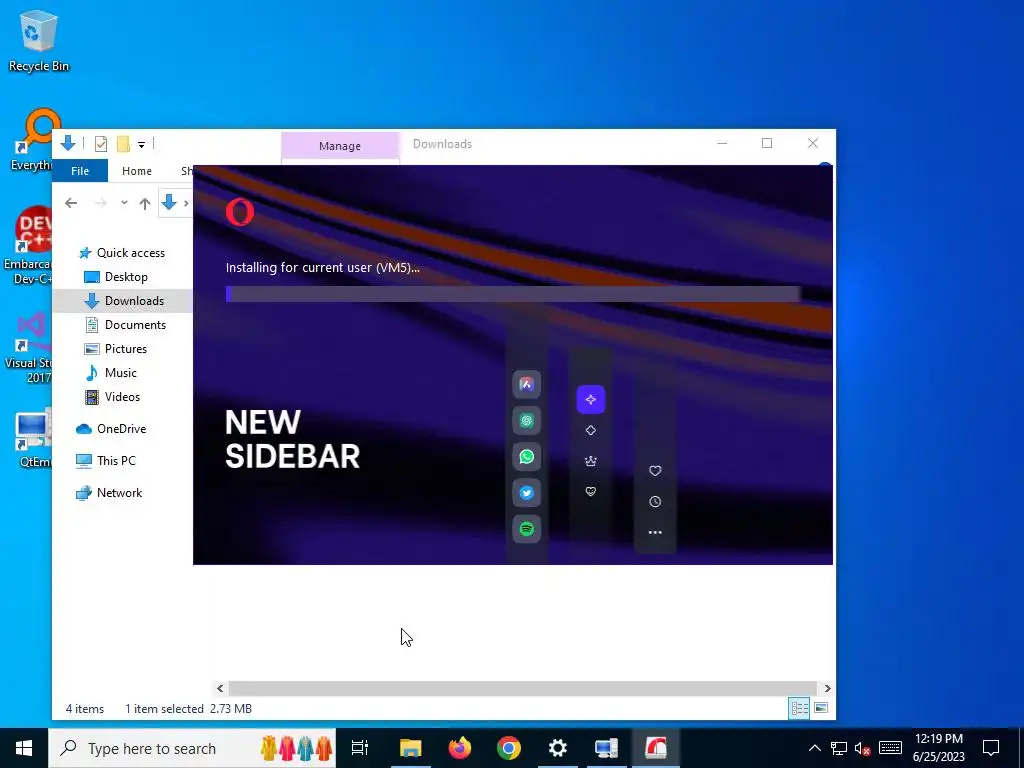The width and height of the screenshot is (1024, 768).
Task: Open Customize Quick Access Toolbar dropdown
Action: coord(141,144)
